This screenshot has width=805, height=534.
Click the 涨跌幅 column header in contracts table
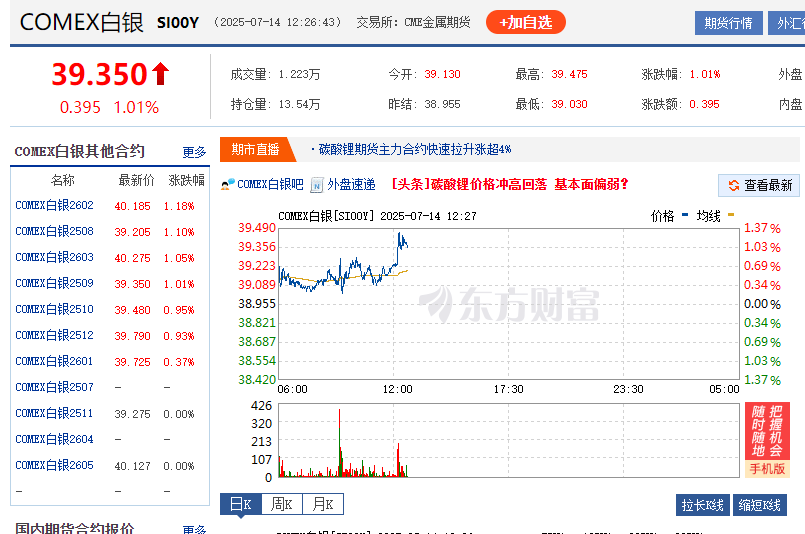coord(186,180)
